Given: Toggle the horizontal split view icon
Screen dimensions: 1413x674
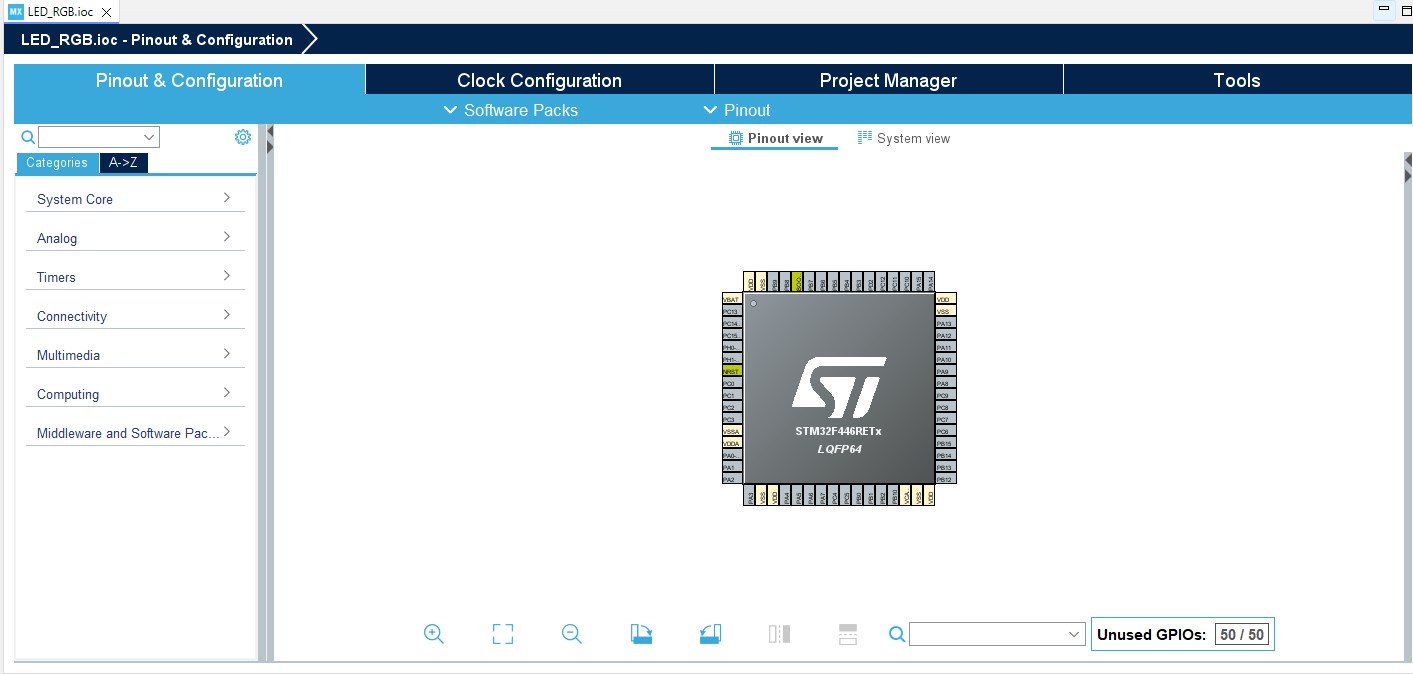Looking at the screenshot, I should tap(848, 633).
